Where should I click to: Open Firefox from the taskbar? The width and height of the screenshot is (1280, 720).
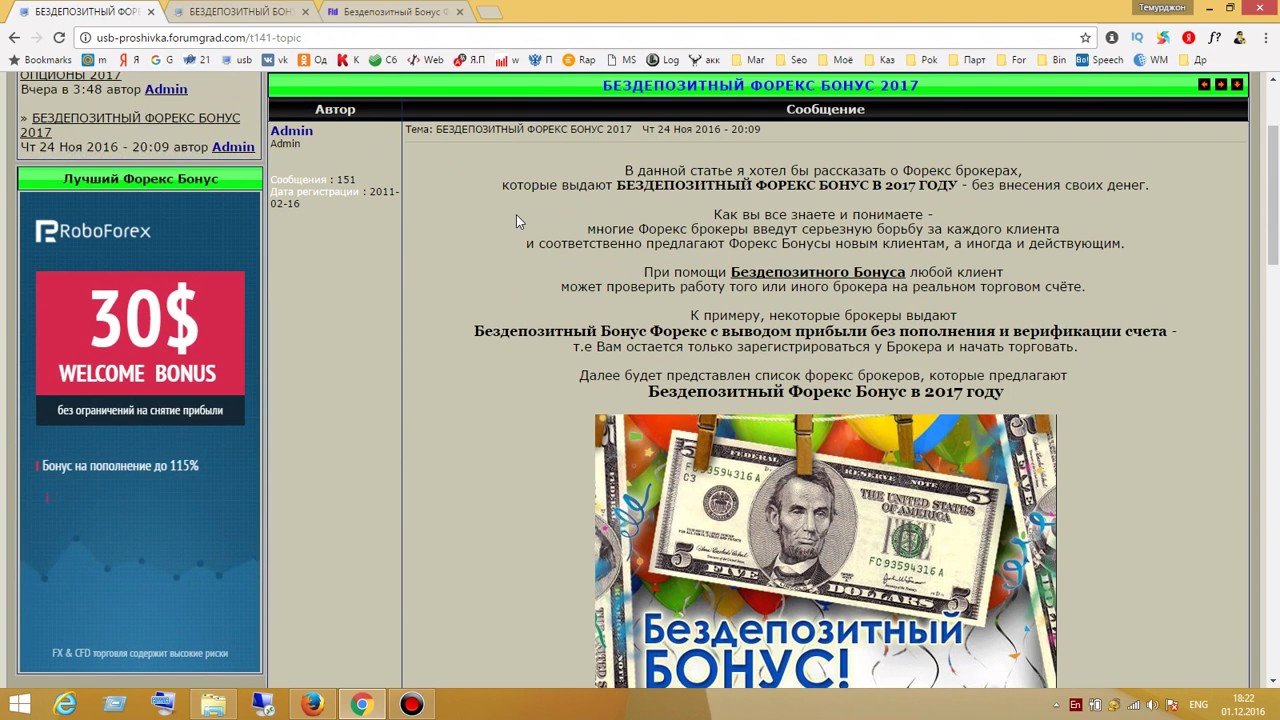(x=312, y=704)
